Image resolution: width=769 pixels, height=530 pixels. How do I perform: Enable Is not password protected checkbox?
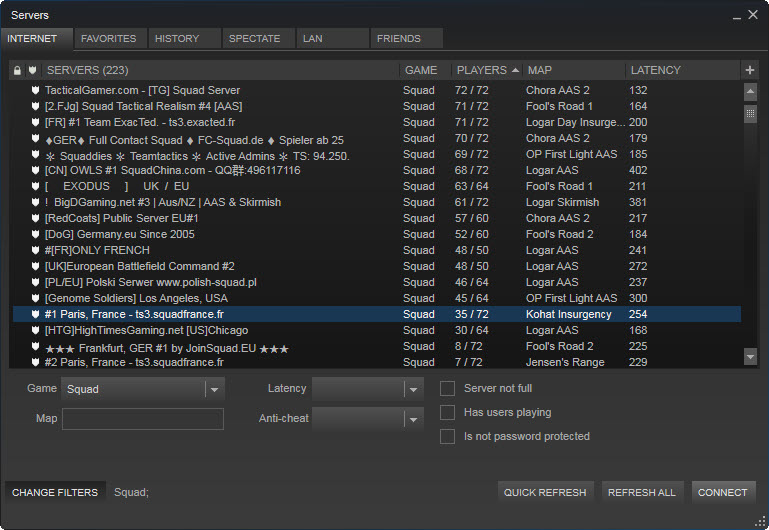tap(447, 436)
